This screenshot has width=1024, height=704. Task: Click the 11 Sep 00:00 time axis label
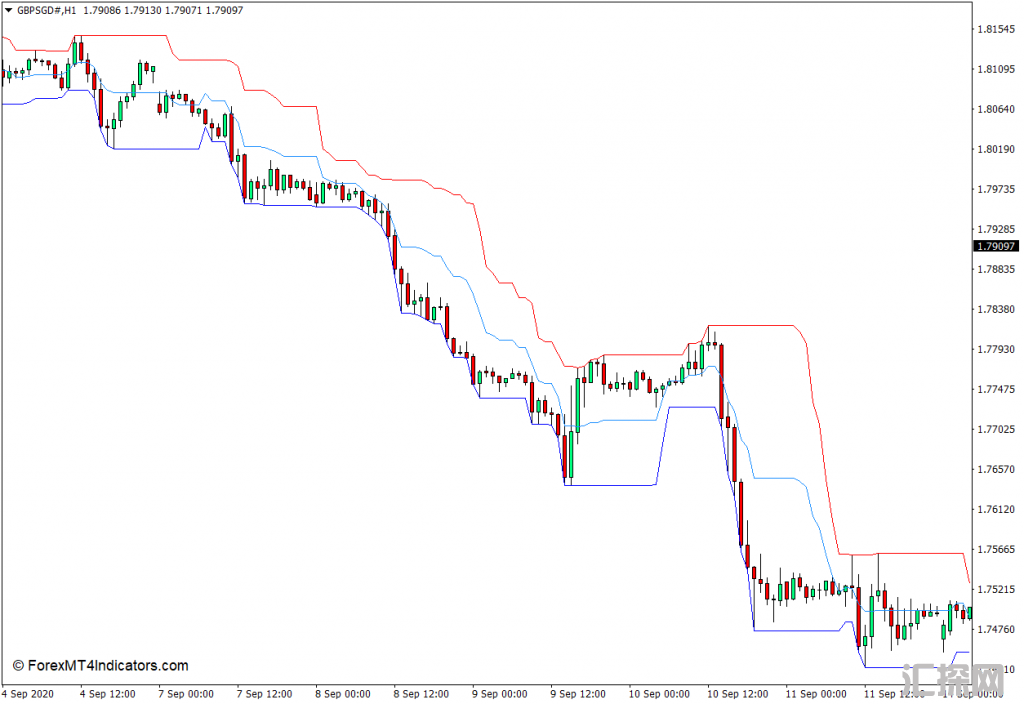click(816, 694)
